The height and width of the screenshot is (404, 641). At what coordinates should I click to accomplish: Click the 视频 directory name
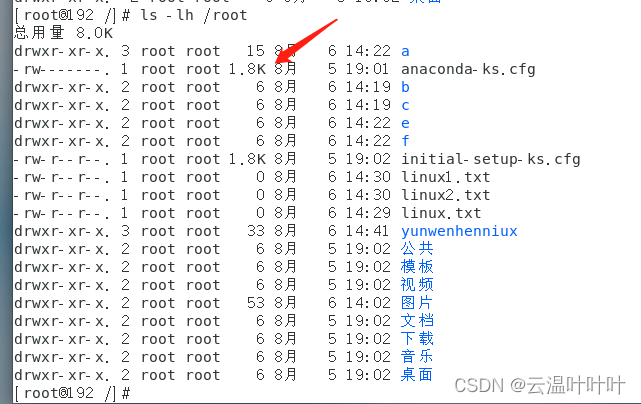pyautogui.click(x=417, y=285)
